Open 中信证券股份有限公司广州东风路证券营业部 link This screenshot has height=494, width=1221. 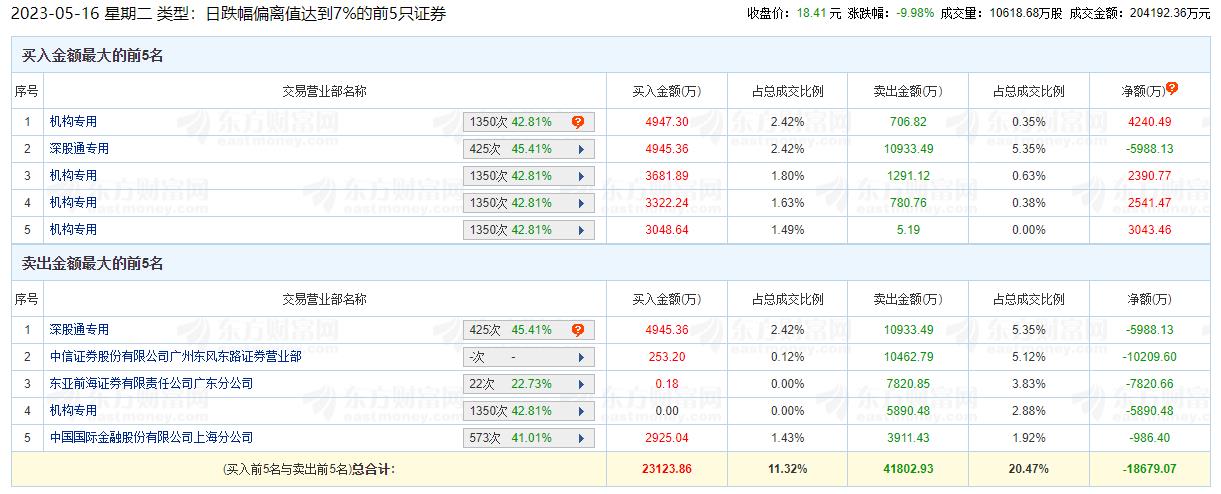point(175,357)
